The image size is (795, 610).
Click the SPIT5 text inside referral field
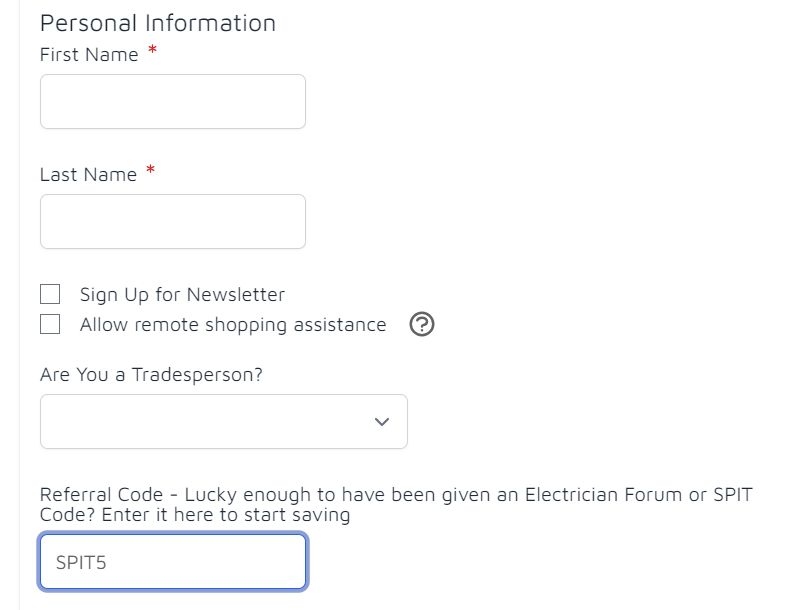pos(81,563)
